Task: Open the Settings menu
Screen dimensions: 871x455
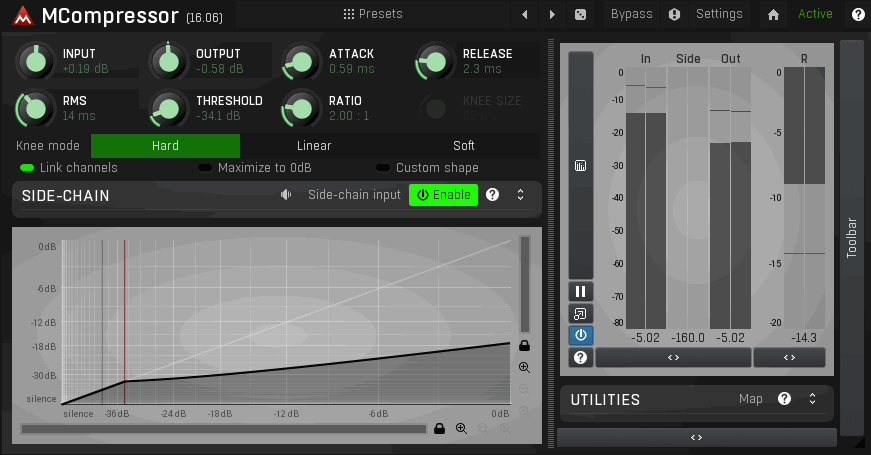Action: coord(719,14)
